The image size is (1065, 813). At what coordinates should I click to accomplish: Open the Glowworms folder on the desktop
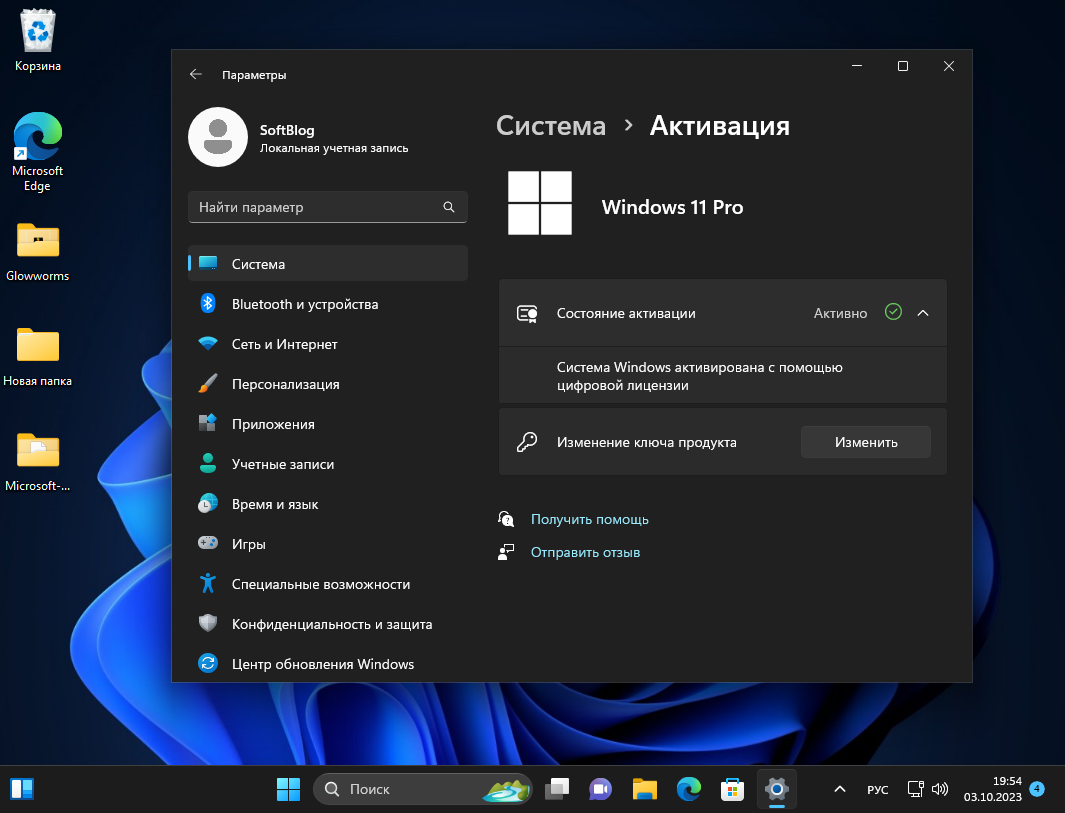pyautogui.click(x=37, y=251)
